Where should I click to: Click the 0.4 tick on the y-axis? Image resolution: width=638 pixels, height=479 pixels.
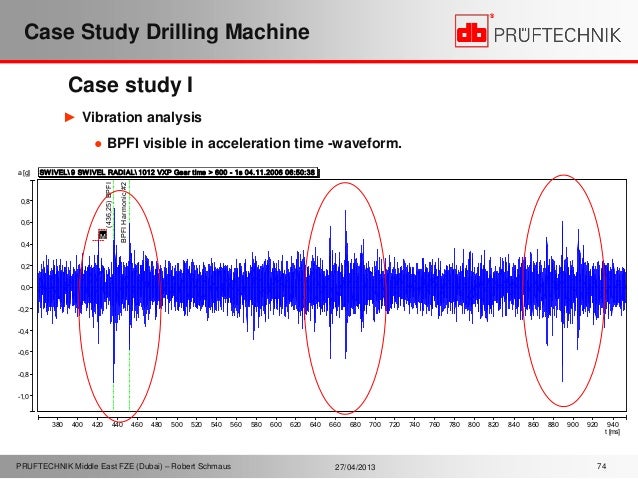[25, 245]
